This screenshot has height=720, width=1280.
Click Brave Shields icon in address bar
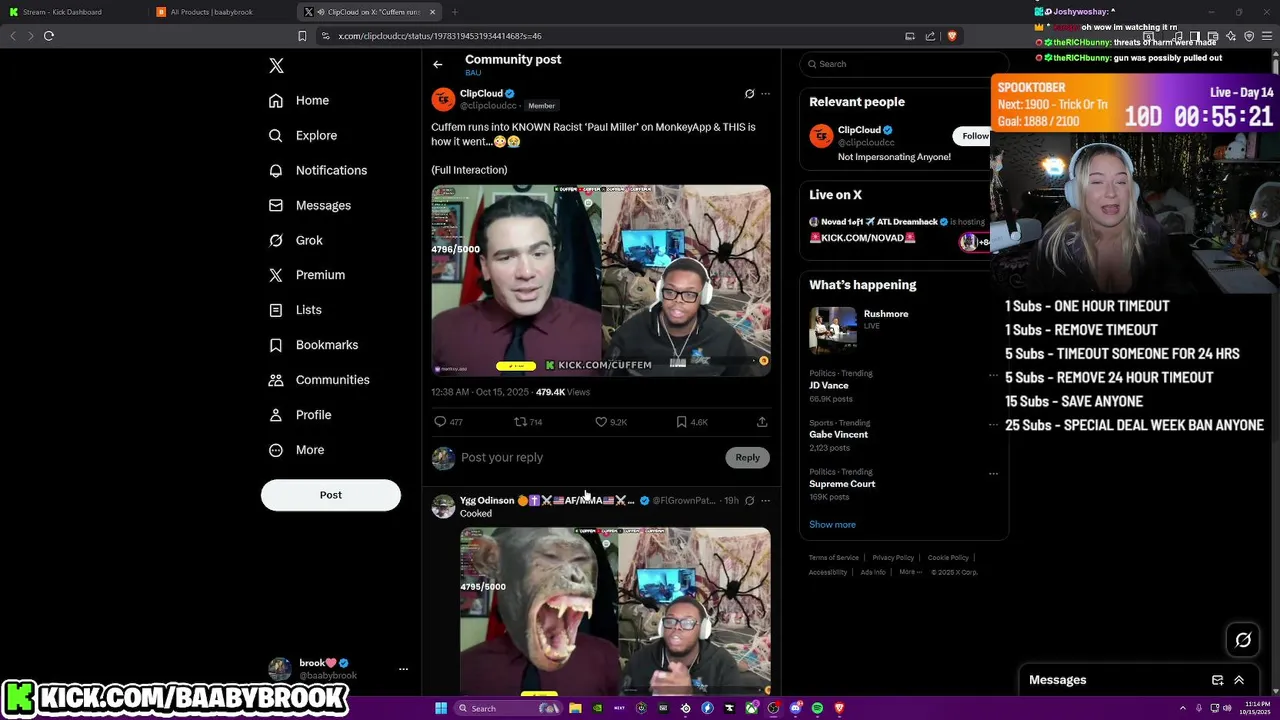click(951, 36)
